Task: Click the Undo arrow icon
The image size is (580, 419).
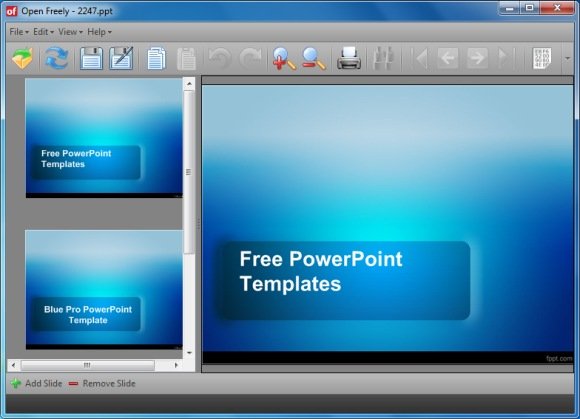Action: point(220,58)
